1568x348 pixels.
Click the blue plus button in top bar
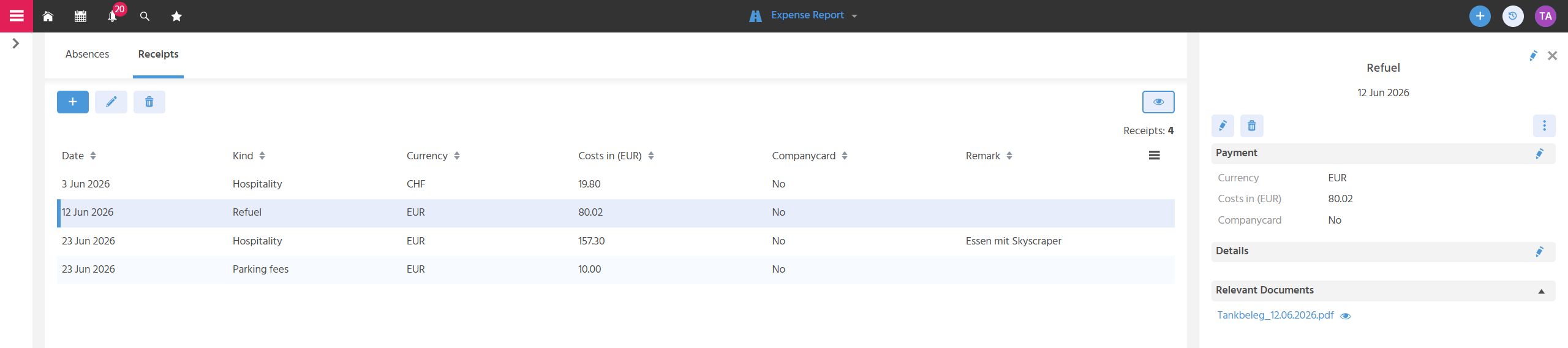(1480, 16)
